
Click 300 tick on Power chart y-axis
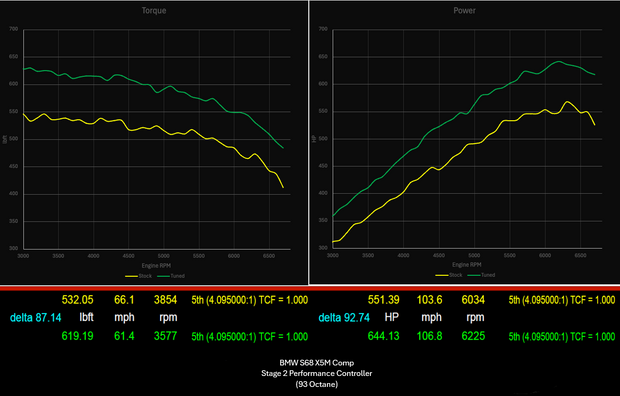323,248
